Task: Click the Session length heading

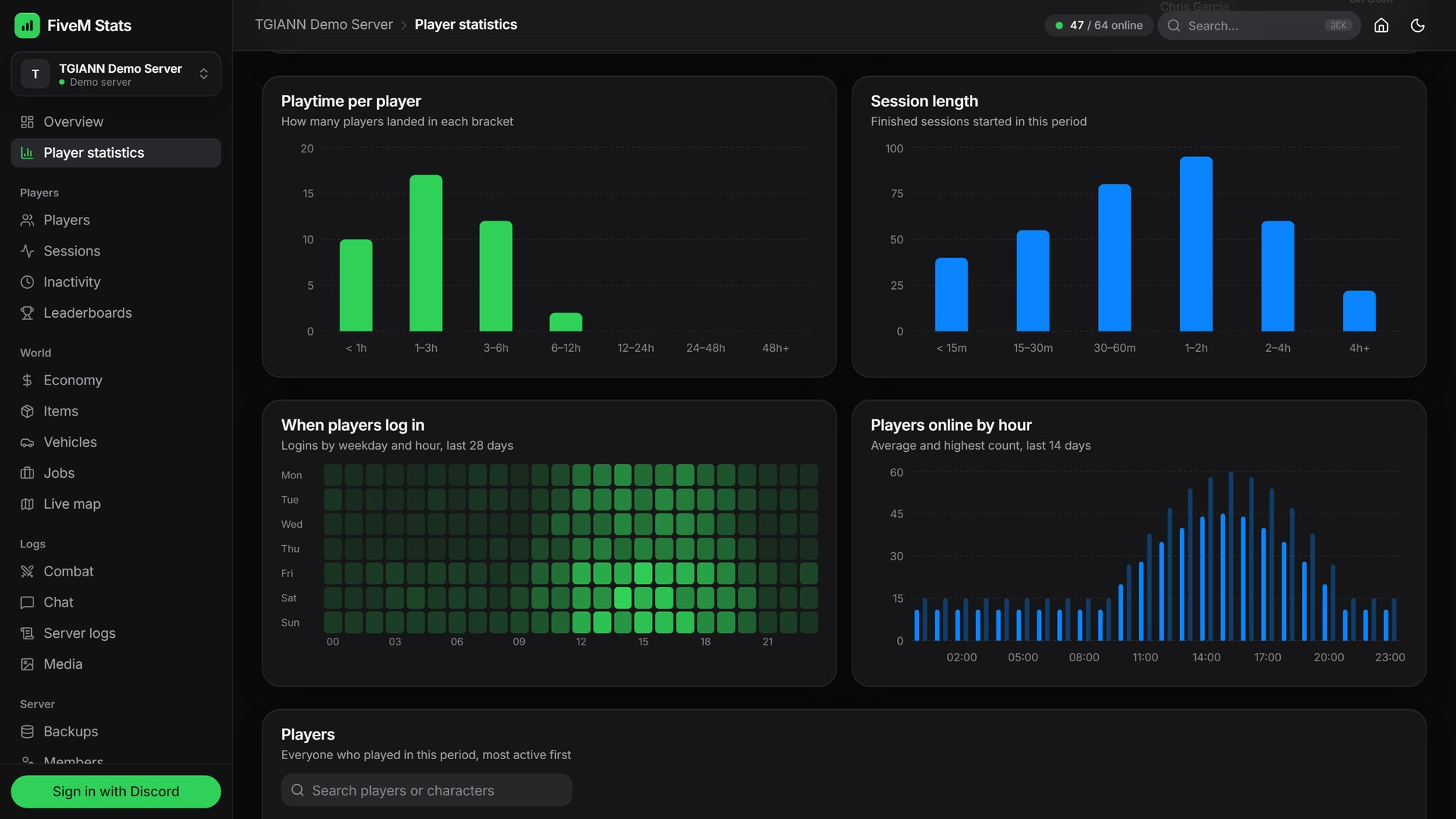Action: pos(924,101)
